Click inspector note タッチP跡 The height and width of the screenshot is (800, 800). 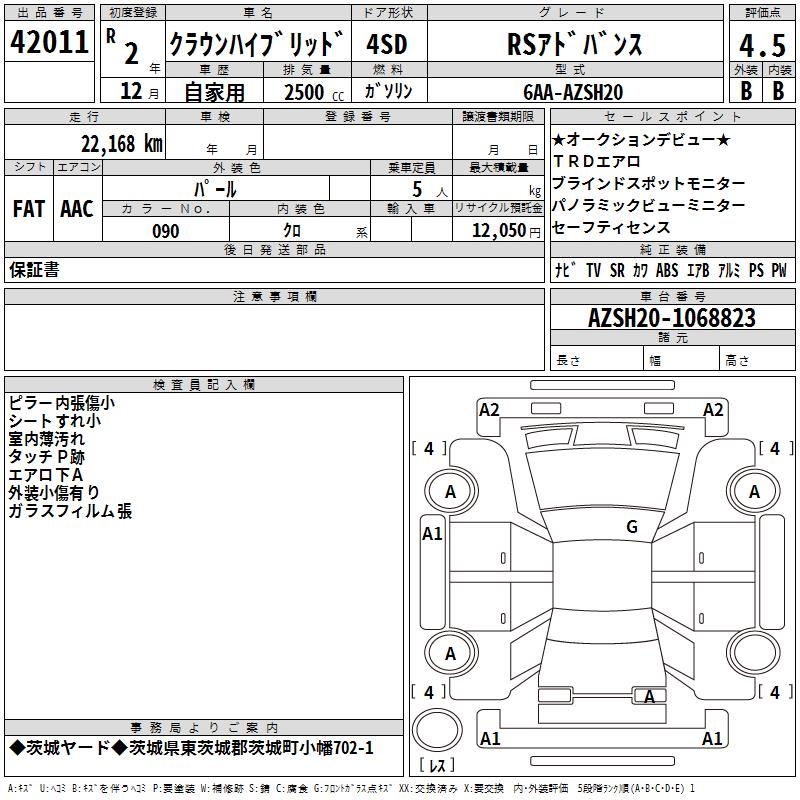click(46, 457)
